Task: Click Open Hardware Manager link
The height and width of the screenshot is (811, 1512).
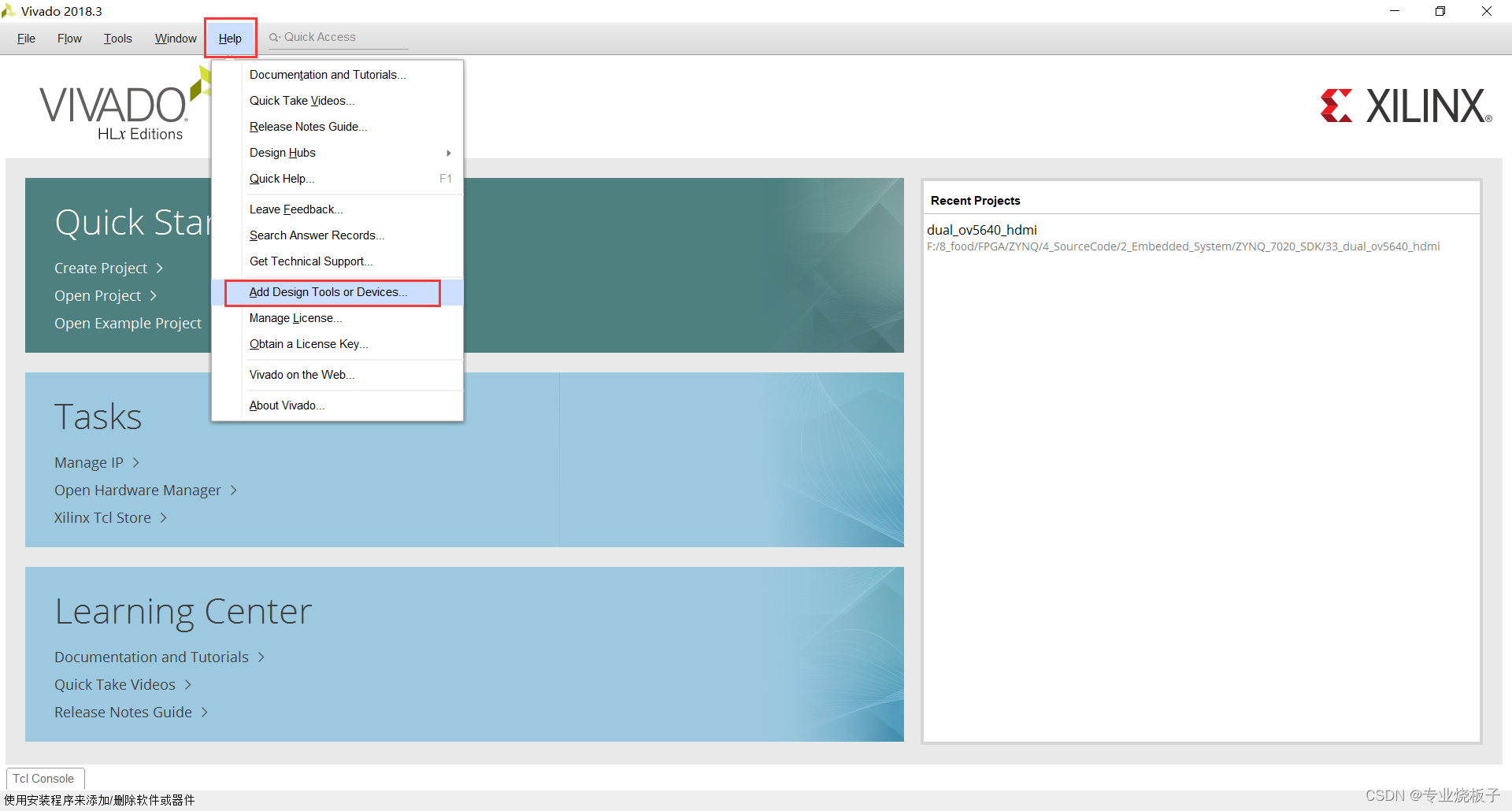Action: coord(146,491)
